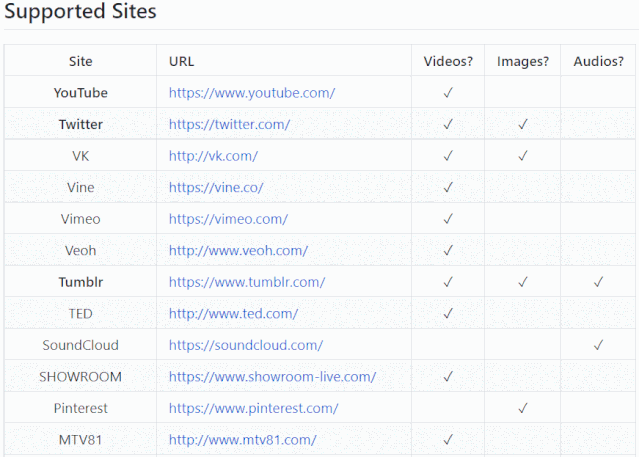Visit the showroom-live.com link

272,377
